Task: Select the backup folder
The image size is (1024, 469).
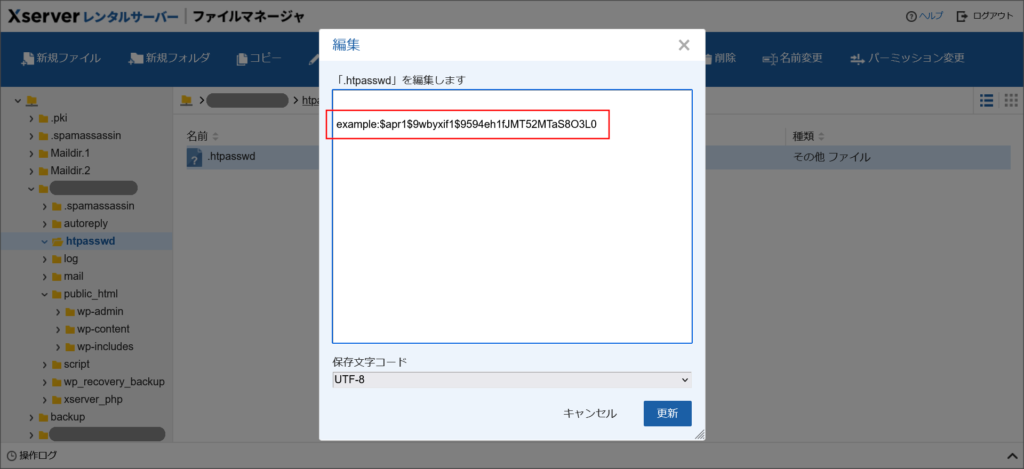Action: tap(67, 417)
